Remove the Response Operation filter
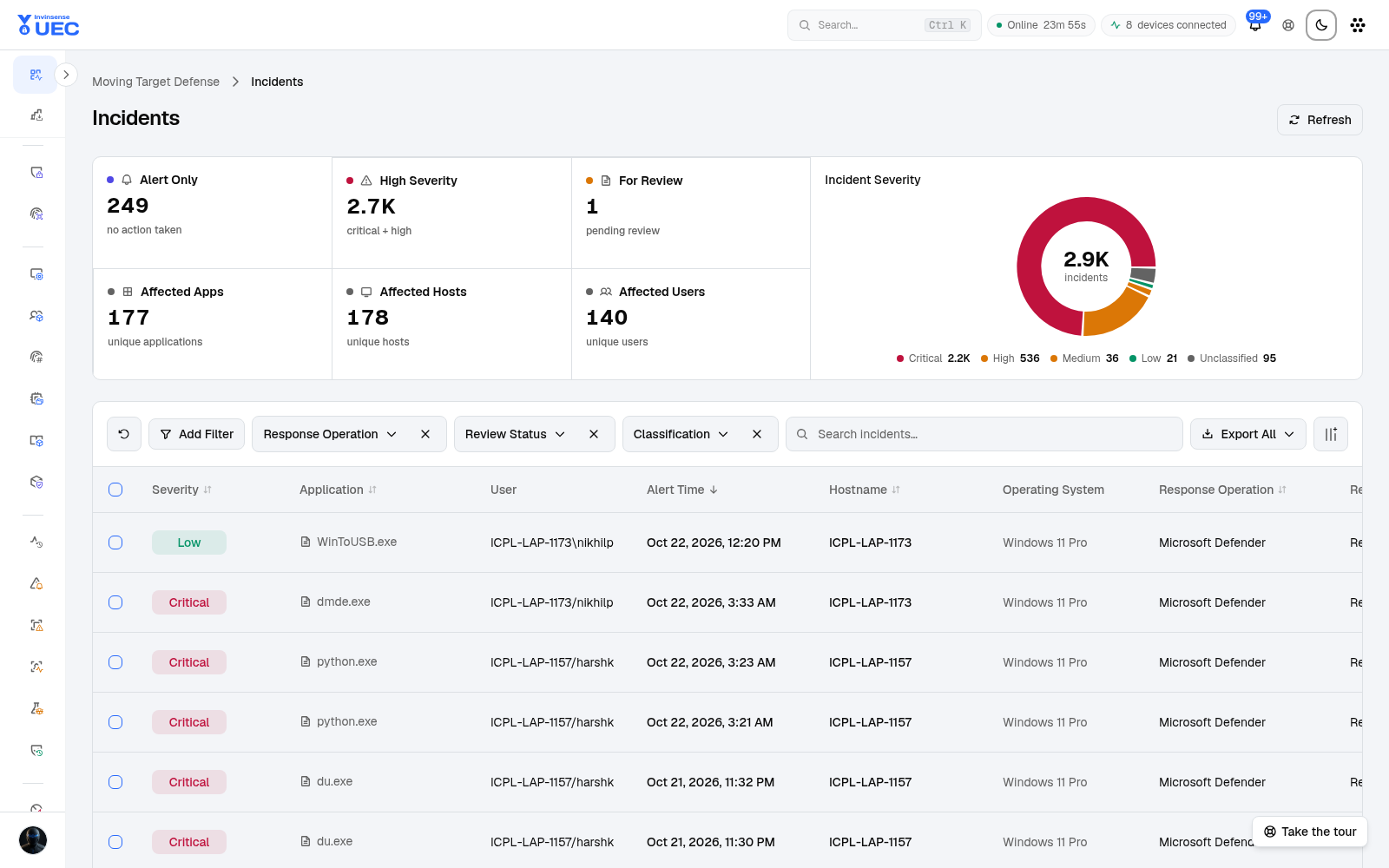Image resolution: width=1389 pixels, height=868 pixels. pyautogui.click(x=425, y=434)
